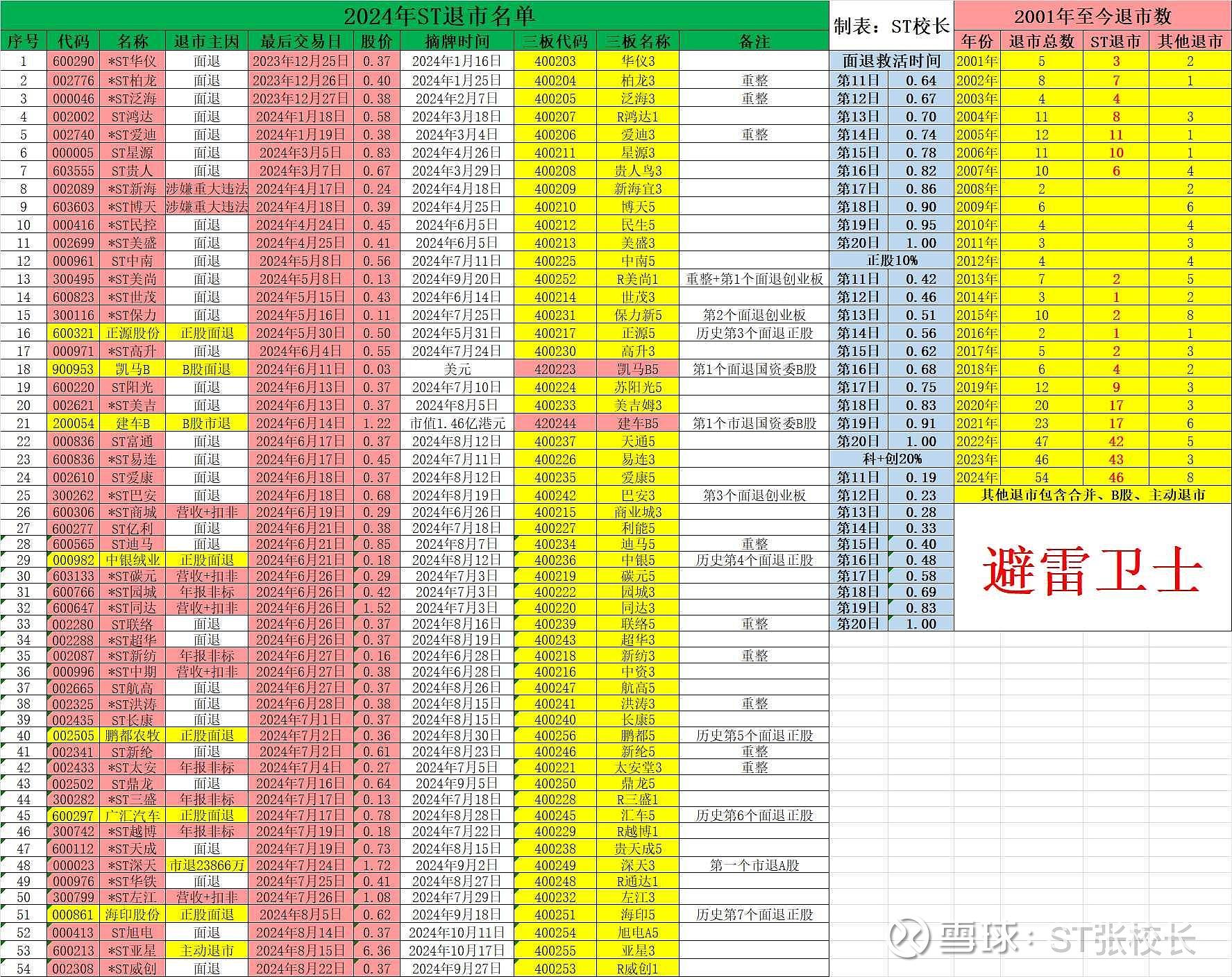The height and width of the screenshot is (977, 1232).
Task: Click the *ST华仪 name cell
Action: pos(133,61)
